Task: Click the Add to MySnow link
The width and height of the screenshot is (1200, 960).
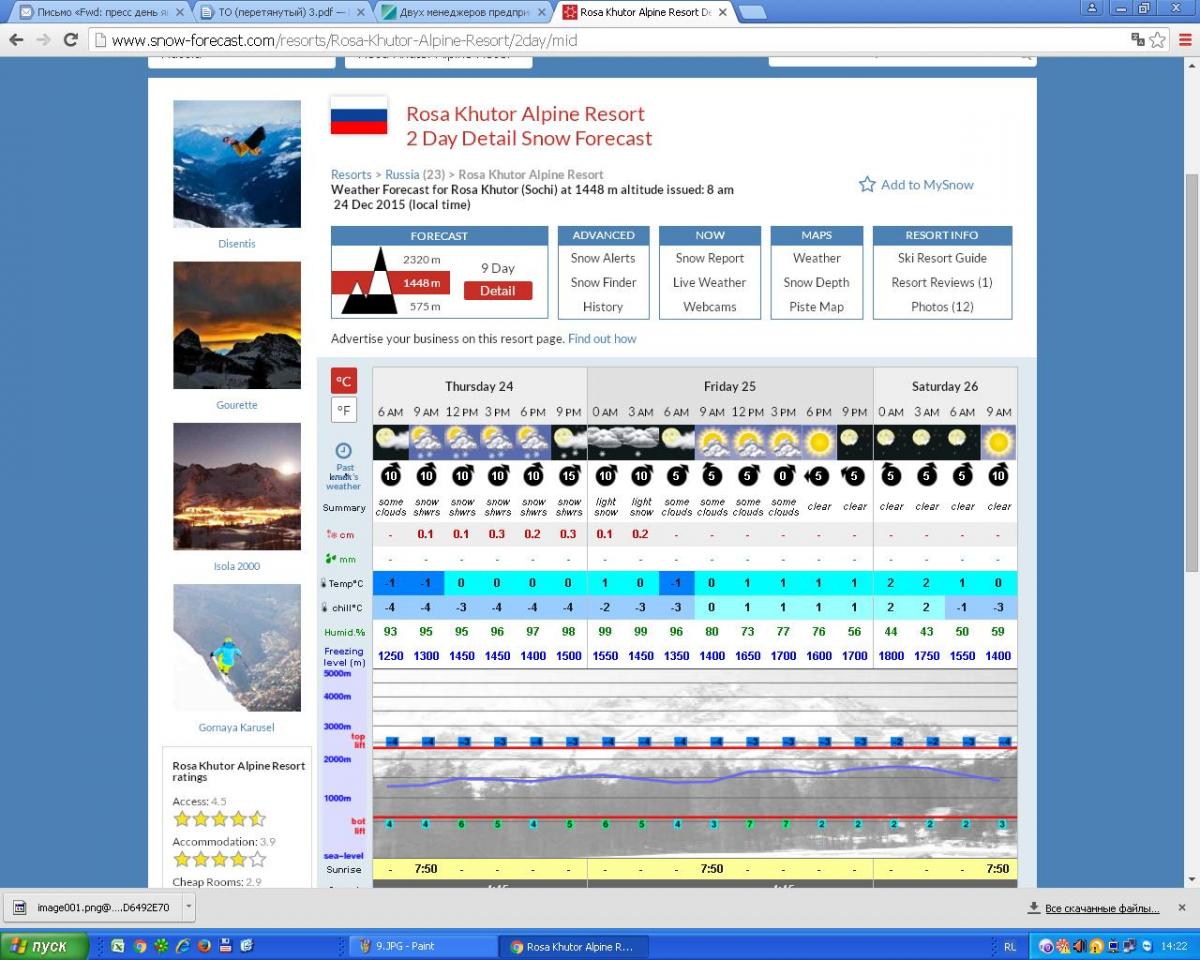Action: pos(927,184)
